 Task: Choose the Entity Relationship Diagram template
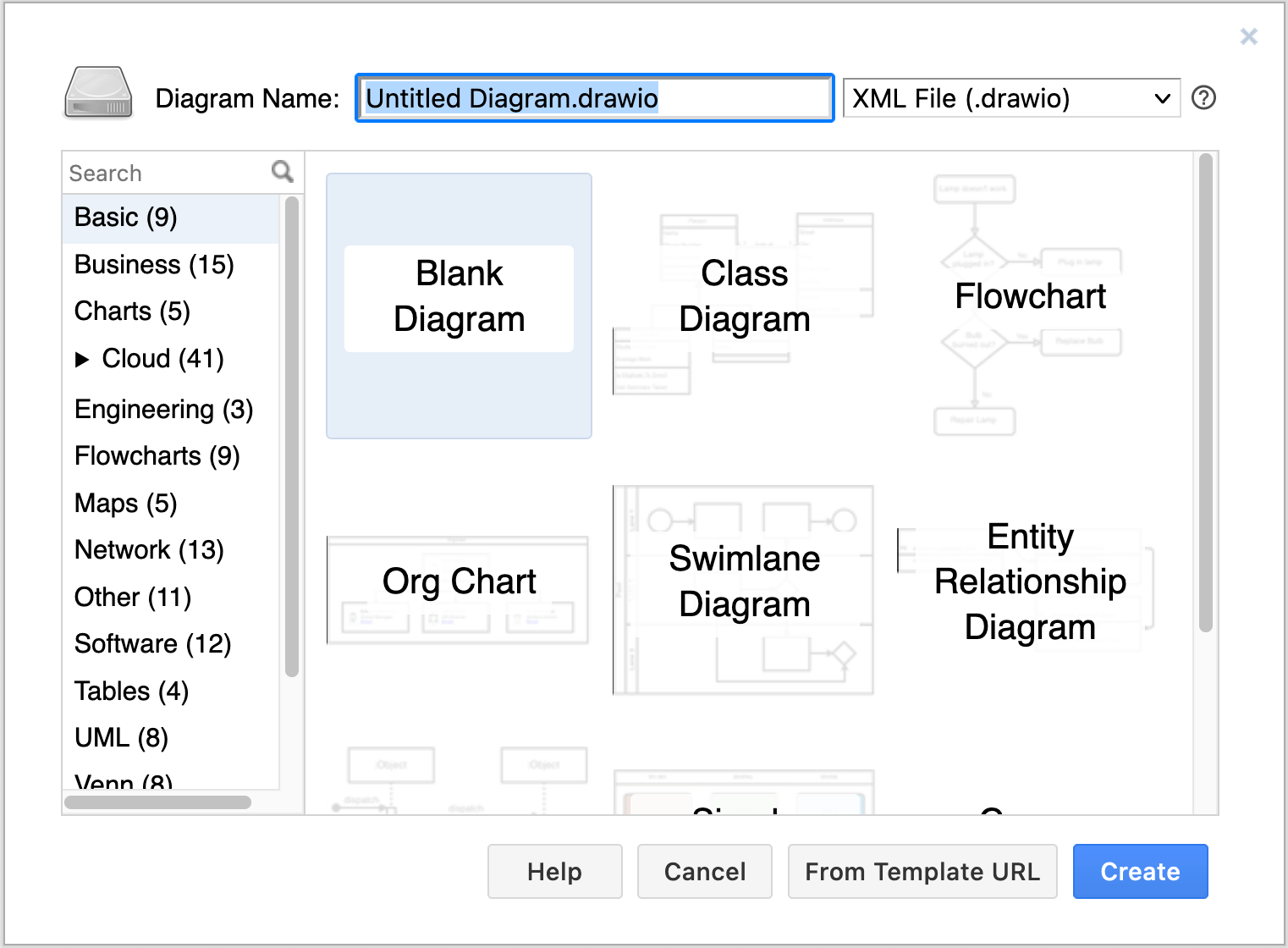coord(1029,581)
